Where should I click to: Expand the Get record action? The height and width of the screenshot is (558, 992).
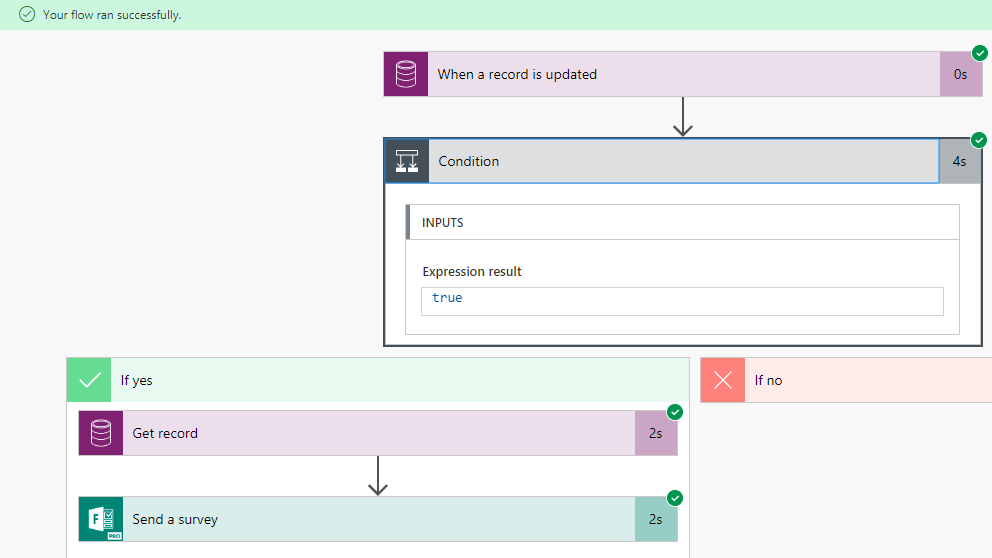[378, 433]
